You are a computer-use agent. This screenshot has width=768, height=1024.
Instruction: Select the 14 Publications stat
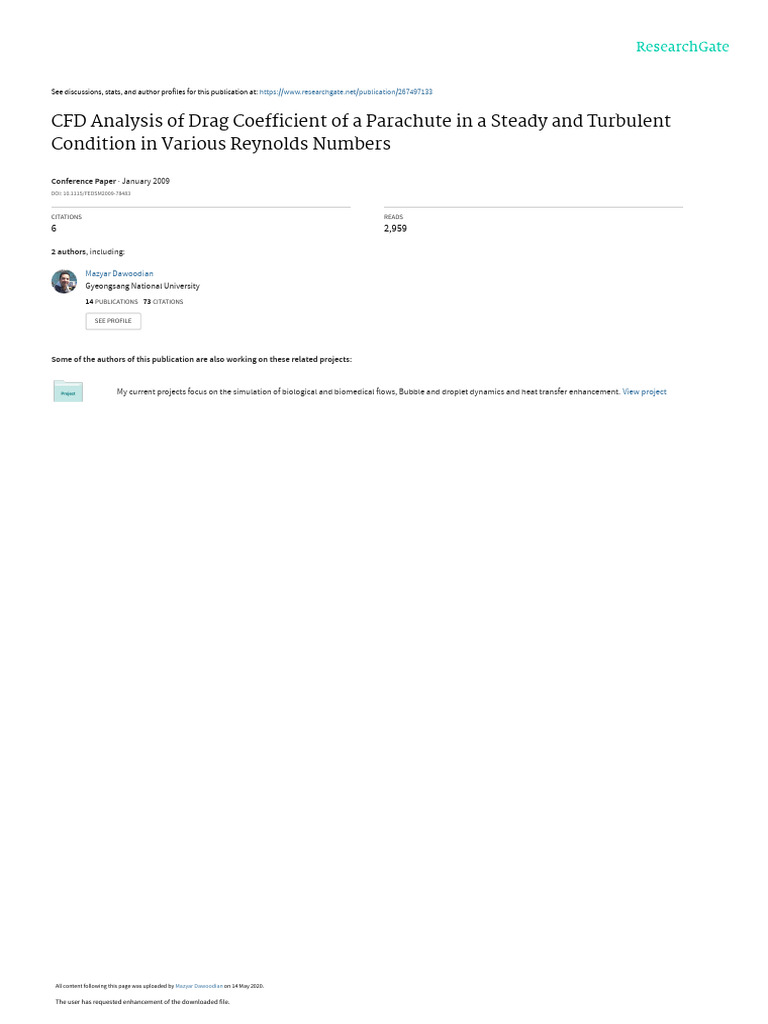click(x=112, y=301)
